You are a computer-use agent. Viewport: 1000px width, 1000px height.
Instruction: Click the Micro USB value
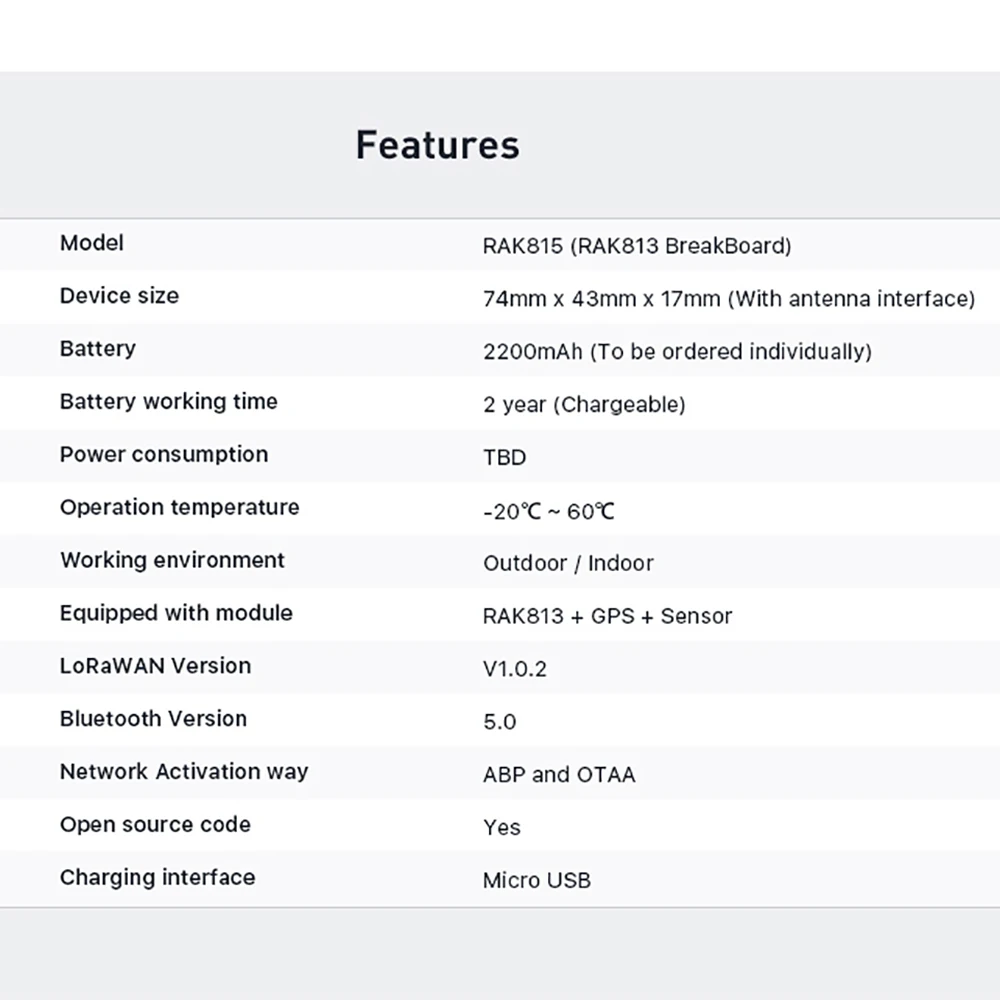[536, 881]
